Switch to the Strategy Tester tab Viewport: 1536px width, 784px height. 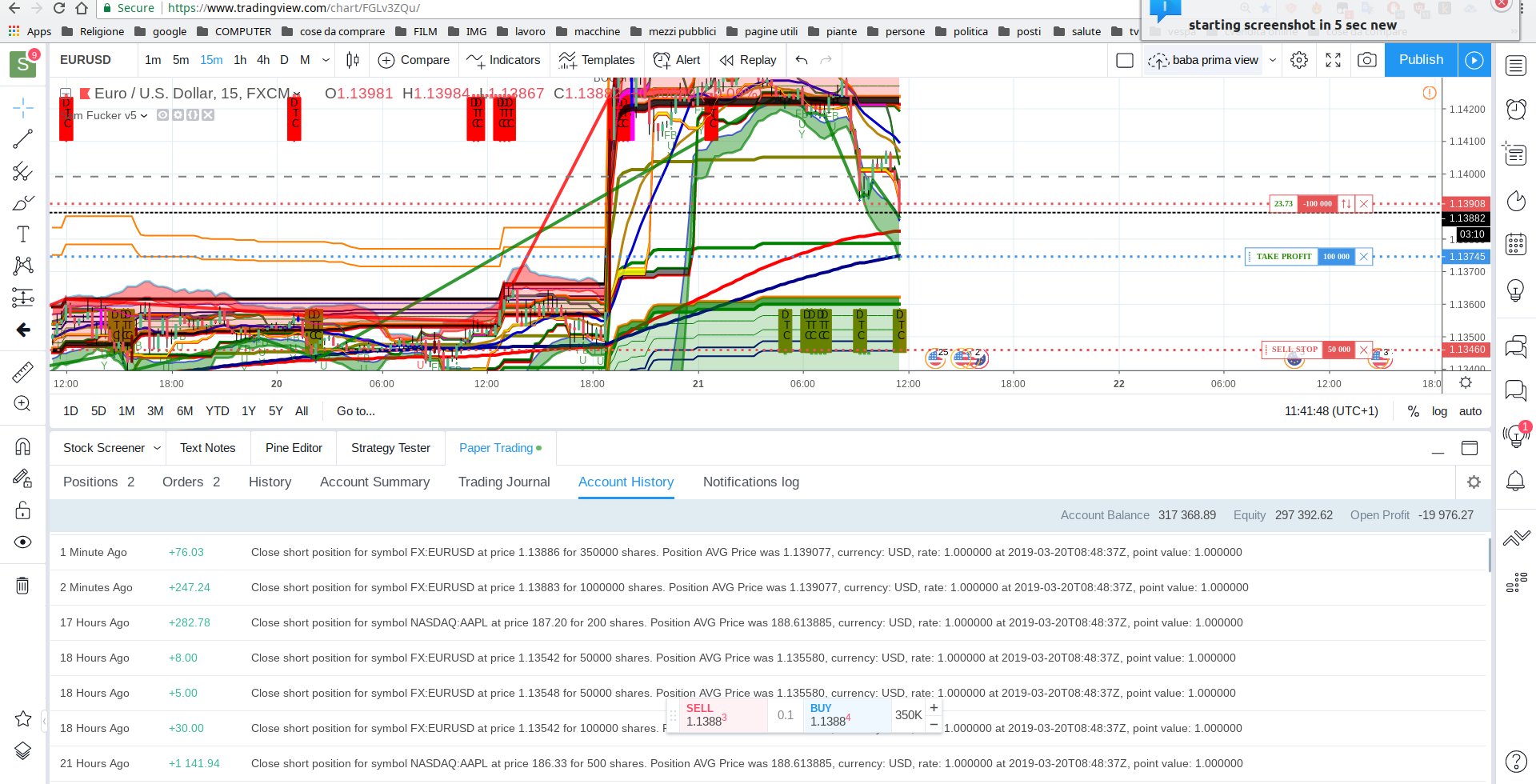[x=390, y=448]
